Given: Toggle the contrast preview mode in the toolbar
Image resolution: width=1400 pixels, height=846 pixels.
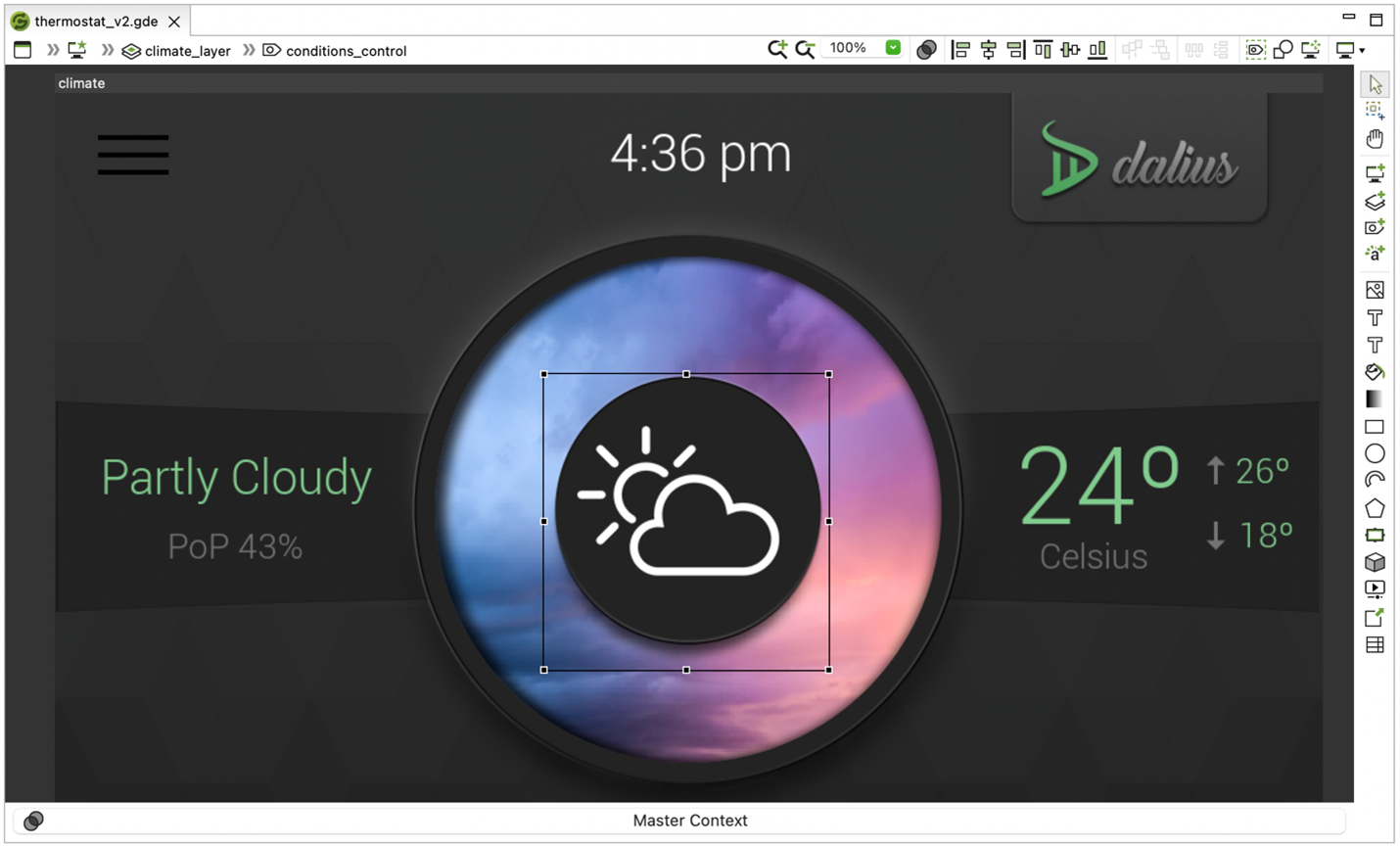Looking at the screenshot, I should pos(927,48).
